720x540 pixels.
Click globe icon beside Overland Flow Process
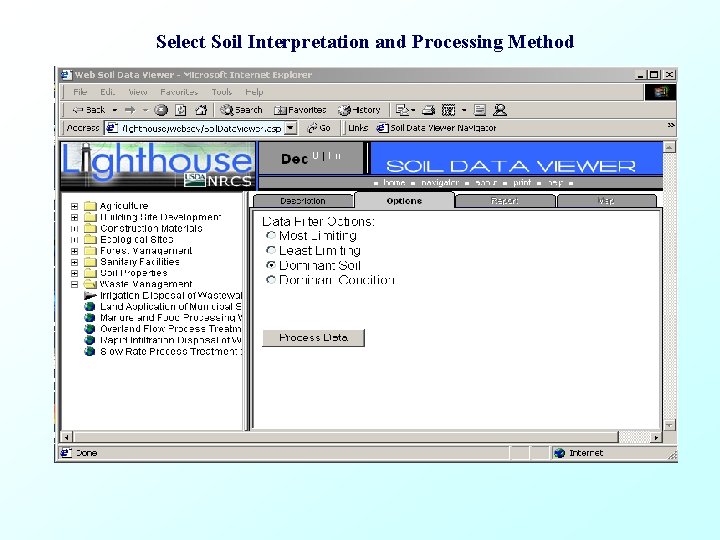click(90, 329)
